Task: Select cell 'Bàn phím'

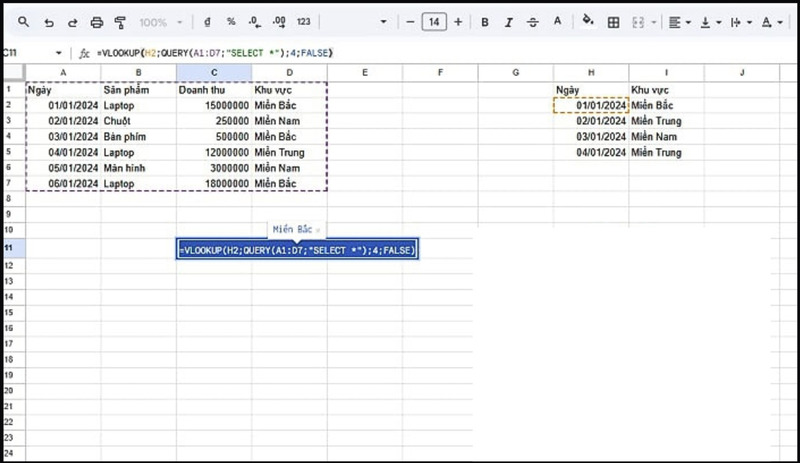Action: [138, 137]
